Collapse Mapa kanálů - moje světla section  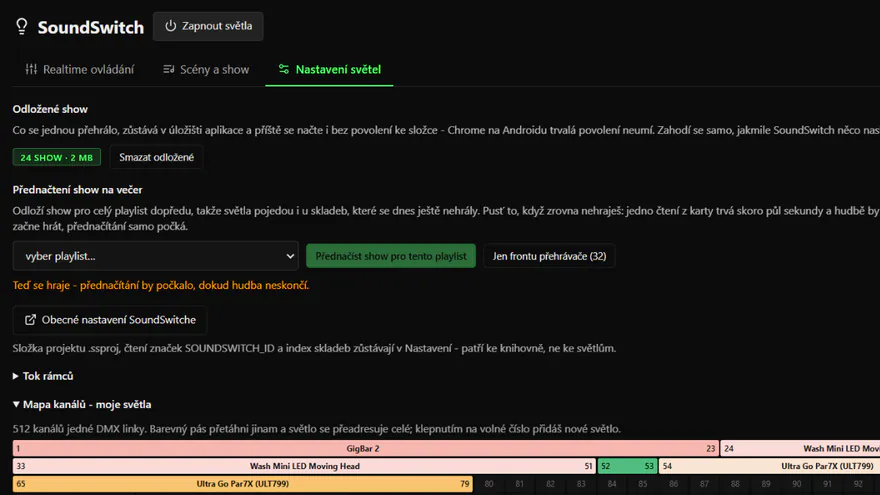[x=82, y=405]
